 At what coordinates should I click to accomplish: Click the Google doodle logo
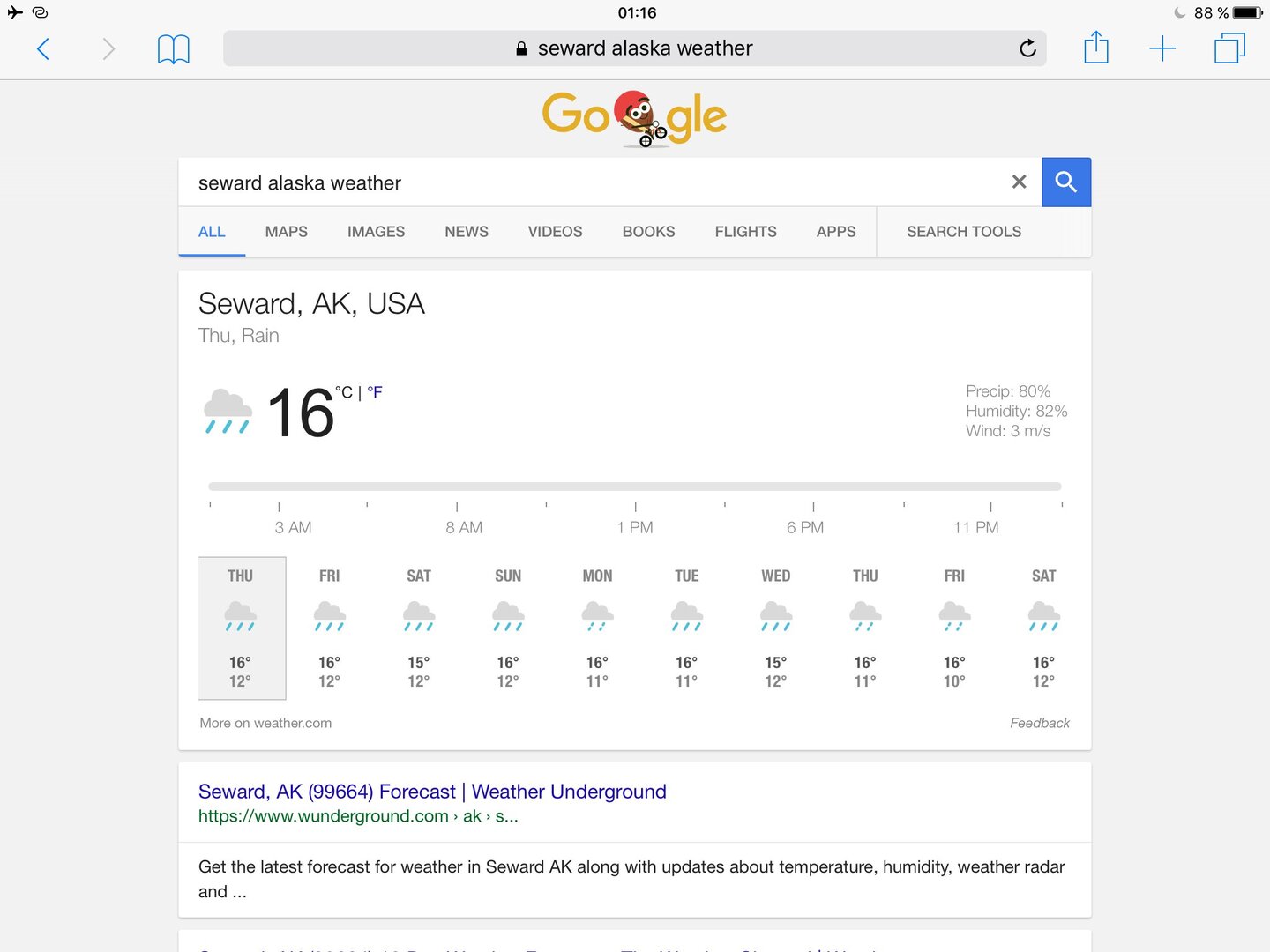pos(635,117)
